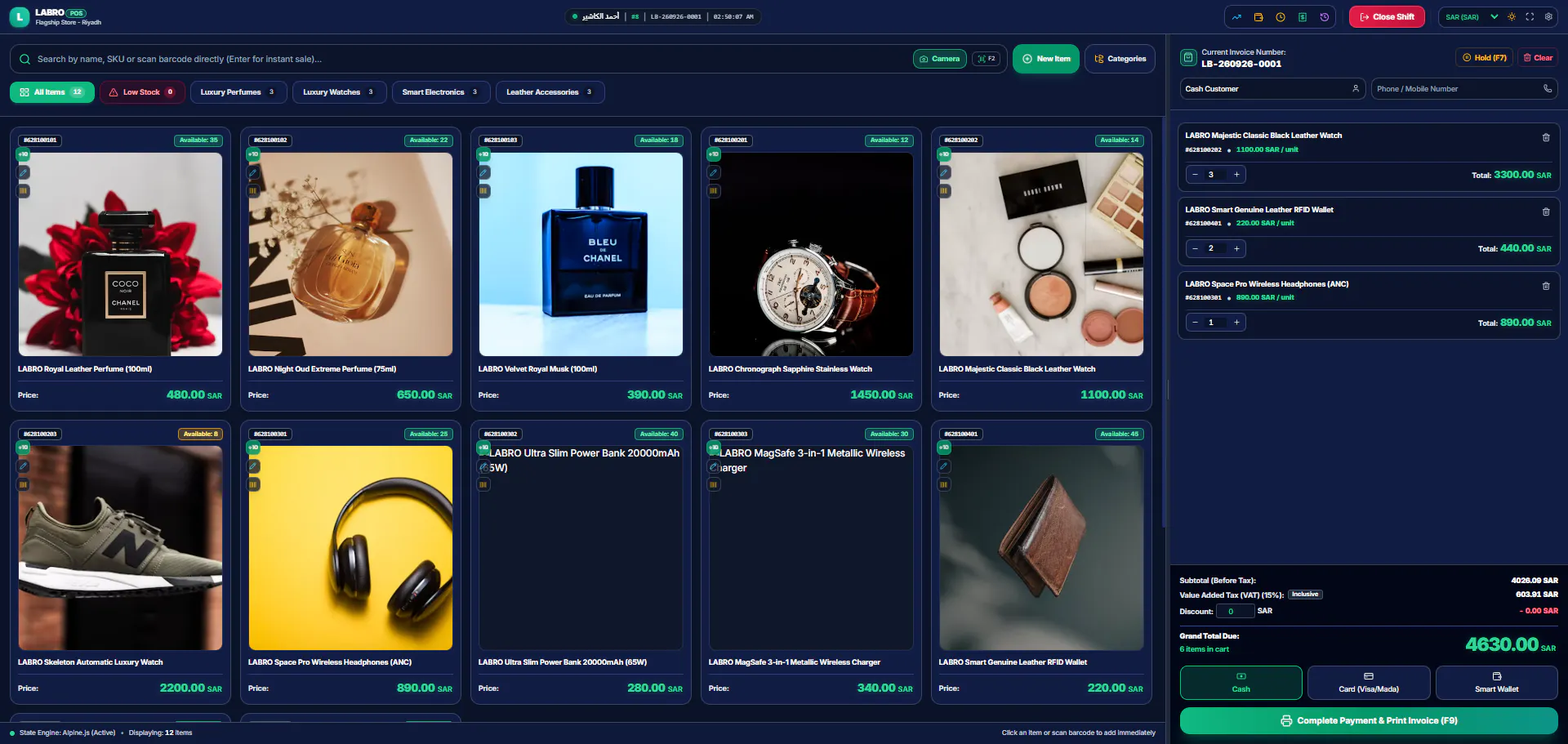The image size is (1568, 744).
Task: Filter by Low Stock tab
Action: click(142, 92)
